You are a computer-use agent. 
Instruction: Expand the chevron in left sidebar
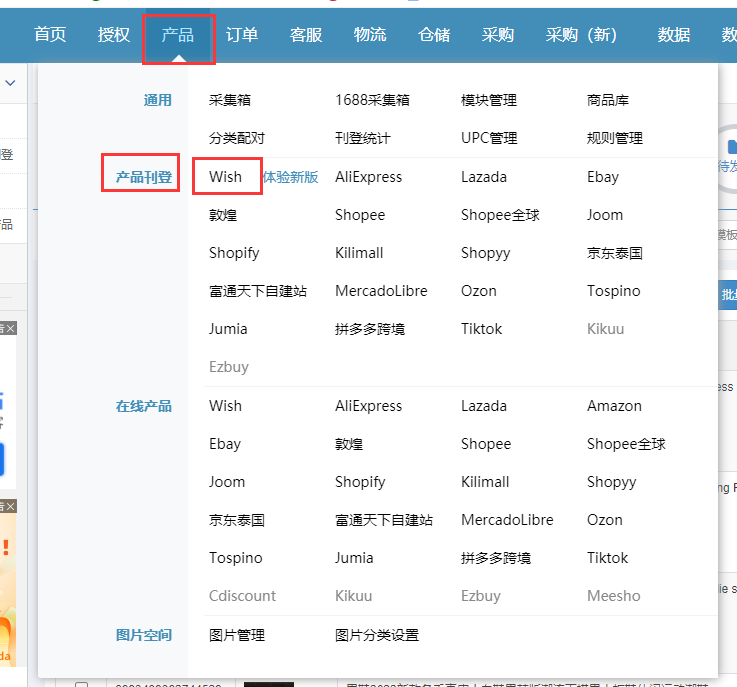(10, 83)
